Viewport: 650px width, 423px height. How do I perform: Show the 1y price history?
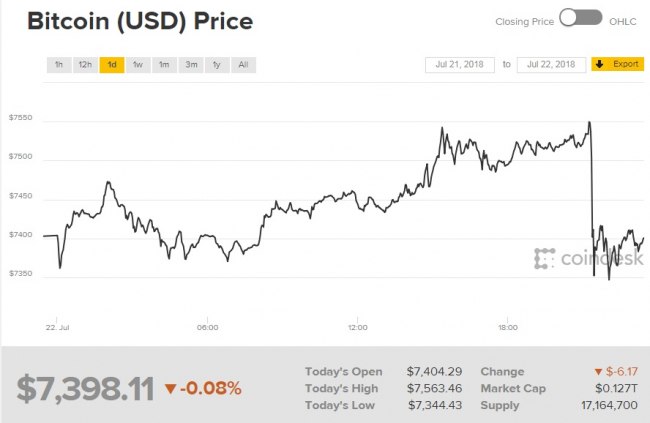click(217, 65)
